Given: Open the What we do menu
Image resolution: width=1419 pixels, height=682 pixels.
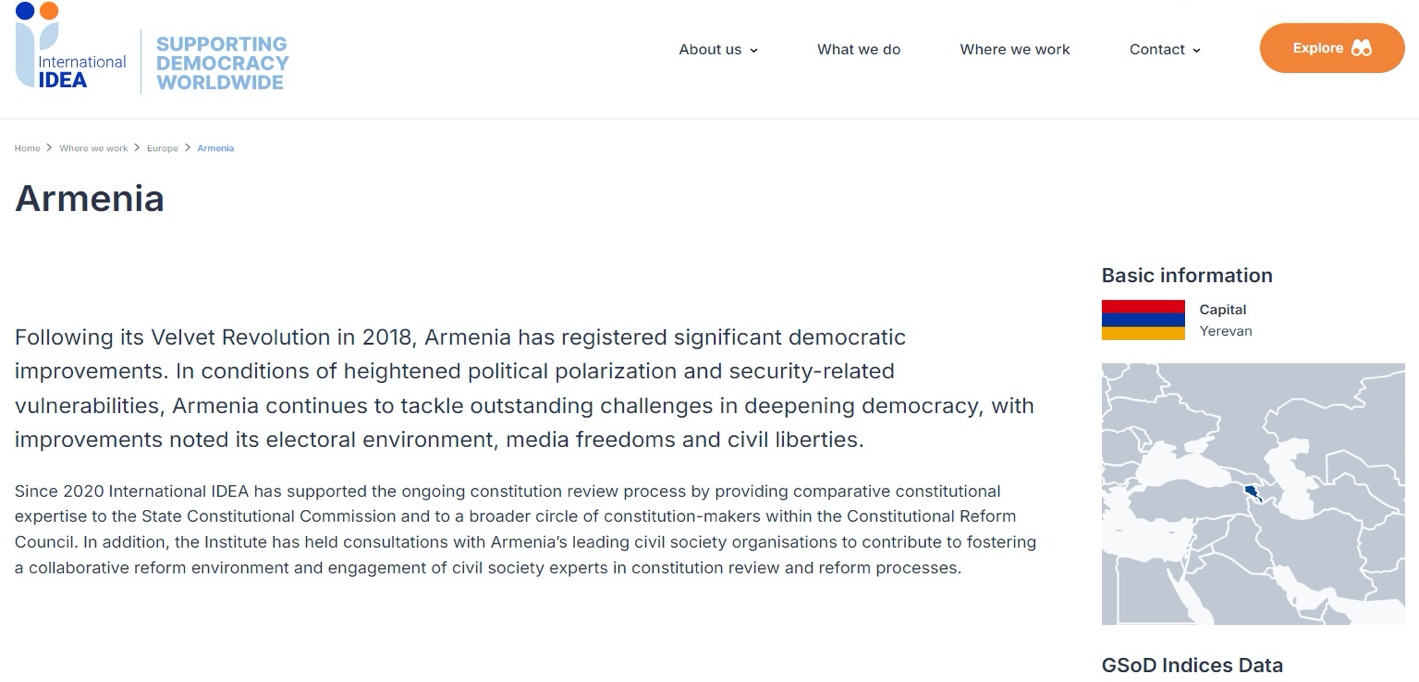Looking at the screenshot, I should (858, 49).
